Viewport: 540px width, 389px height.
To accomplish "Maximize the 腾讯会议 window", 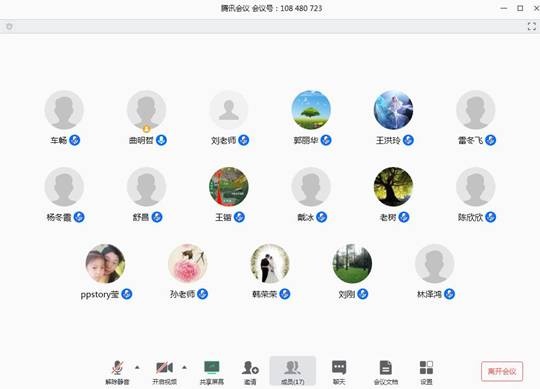I will point(520,8).
